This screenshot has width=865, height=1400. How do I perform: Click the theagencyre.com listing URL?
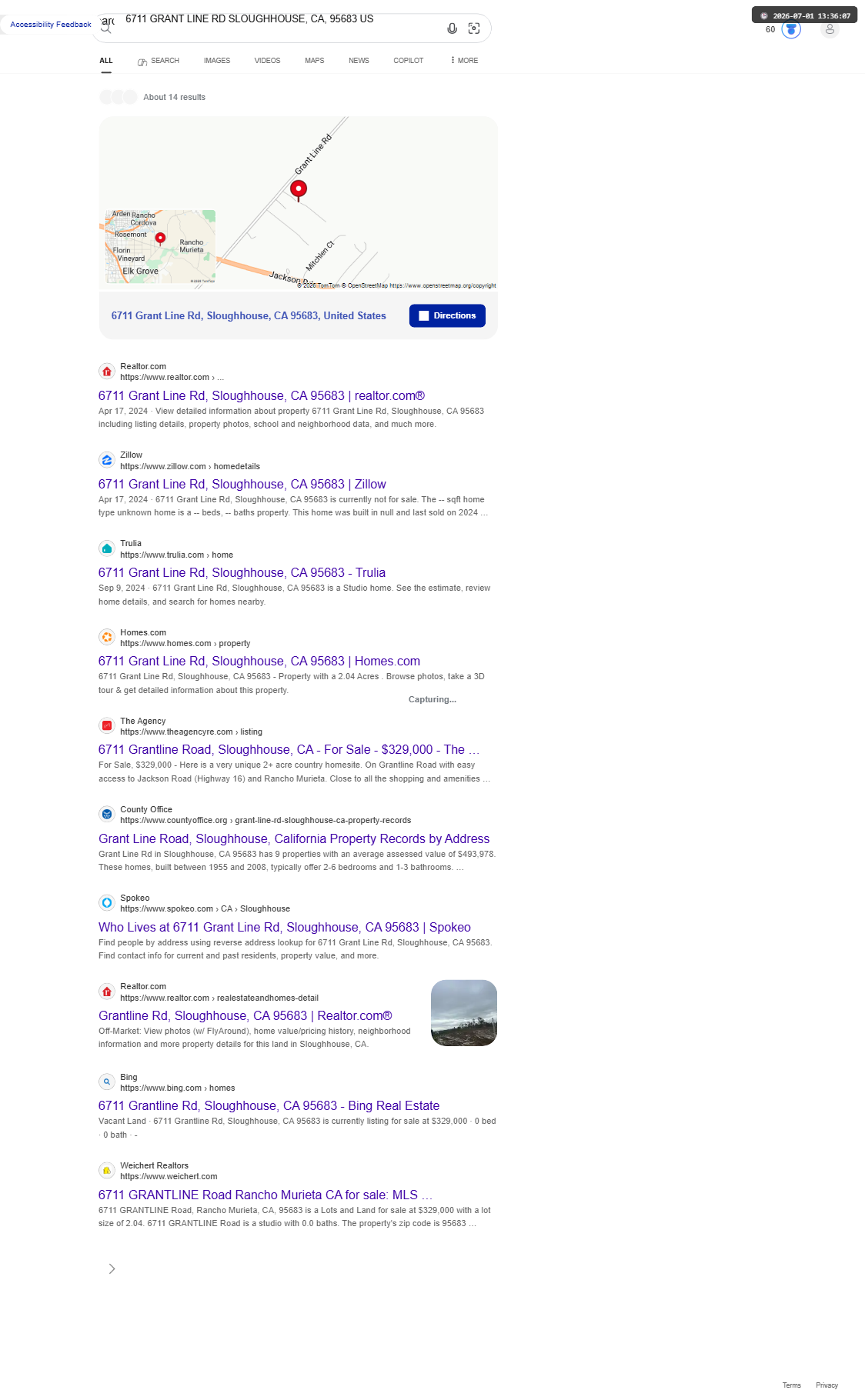(x=191, y=732)
